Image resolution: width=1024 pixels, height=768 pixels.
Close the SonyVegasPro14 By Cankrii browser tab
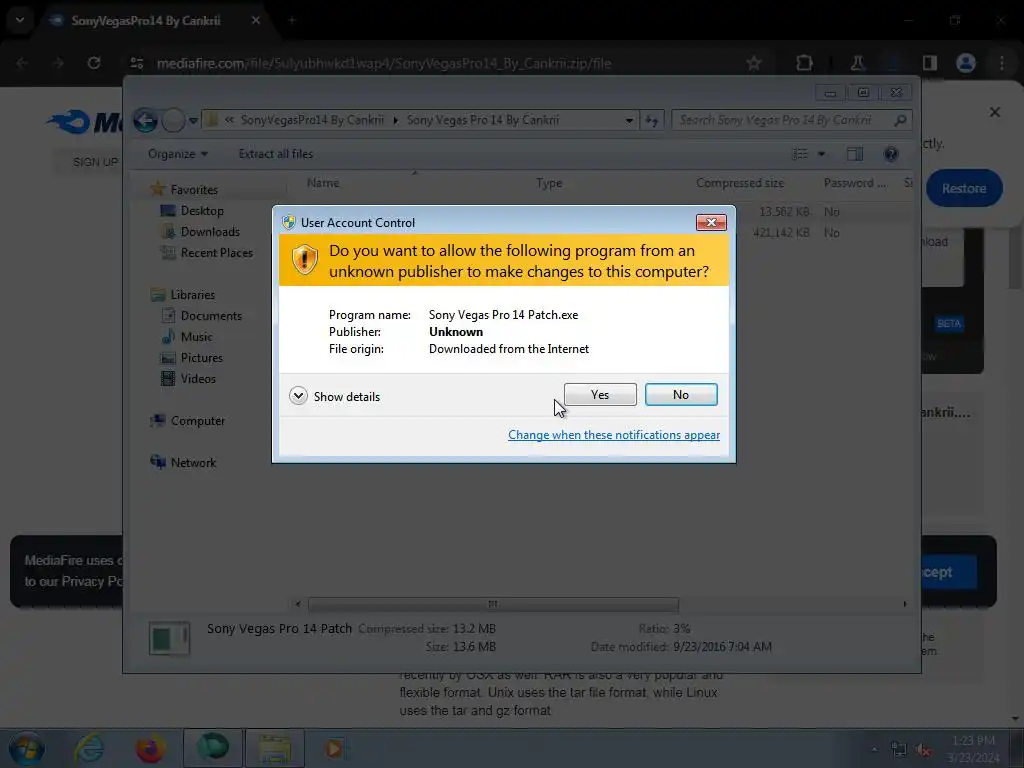pyautogui.click(x=256, y=21)
